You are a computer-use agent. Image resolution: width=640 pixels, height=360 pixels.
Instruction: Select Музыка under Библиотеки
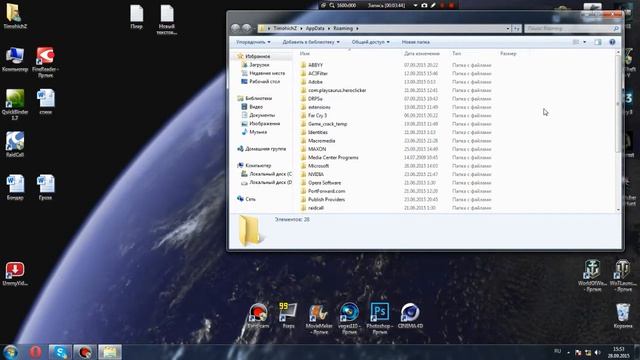tap(258, 132)
